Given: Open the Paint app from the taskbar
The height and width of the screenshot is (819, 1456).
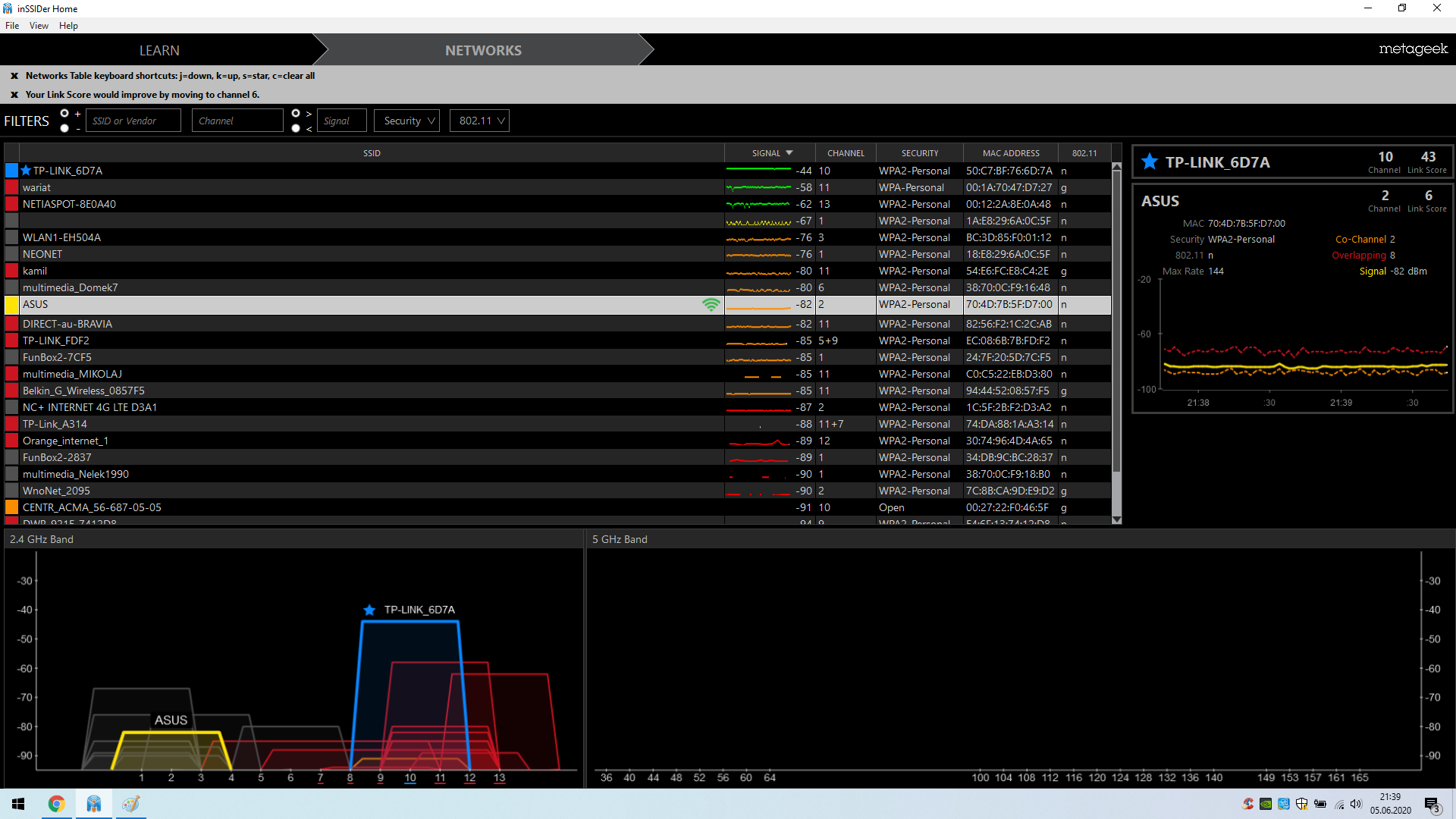Looking at the screenshot, I should click(130, 804).
